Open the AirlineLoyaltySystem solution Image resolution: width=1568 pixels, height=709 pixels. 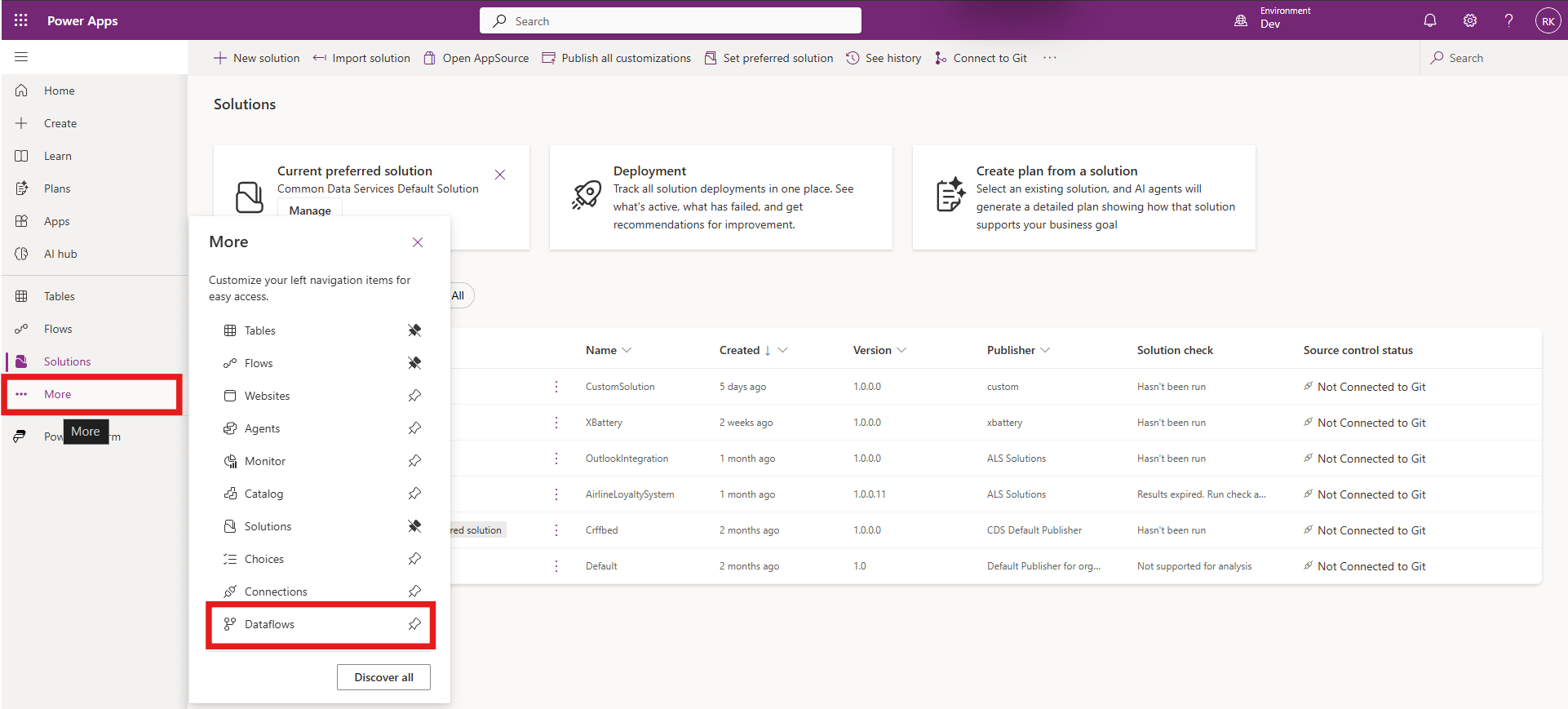(x=629, y=494)
